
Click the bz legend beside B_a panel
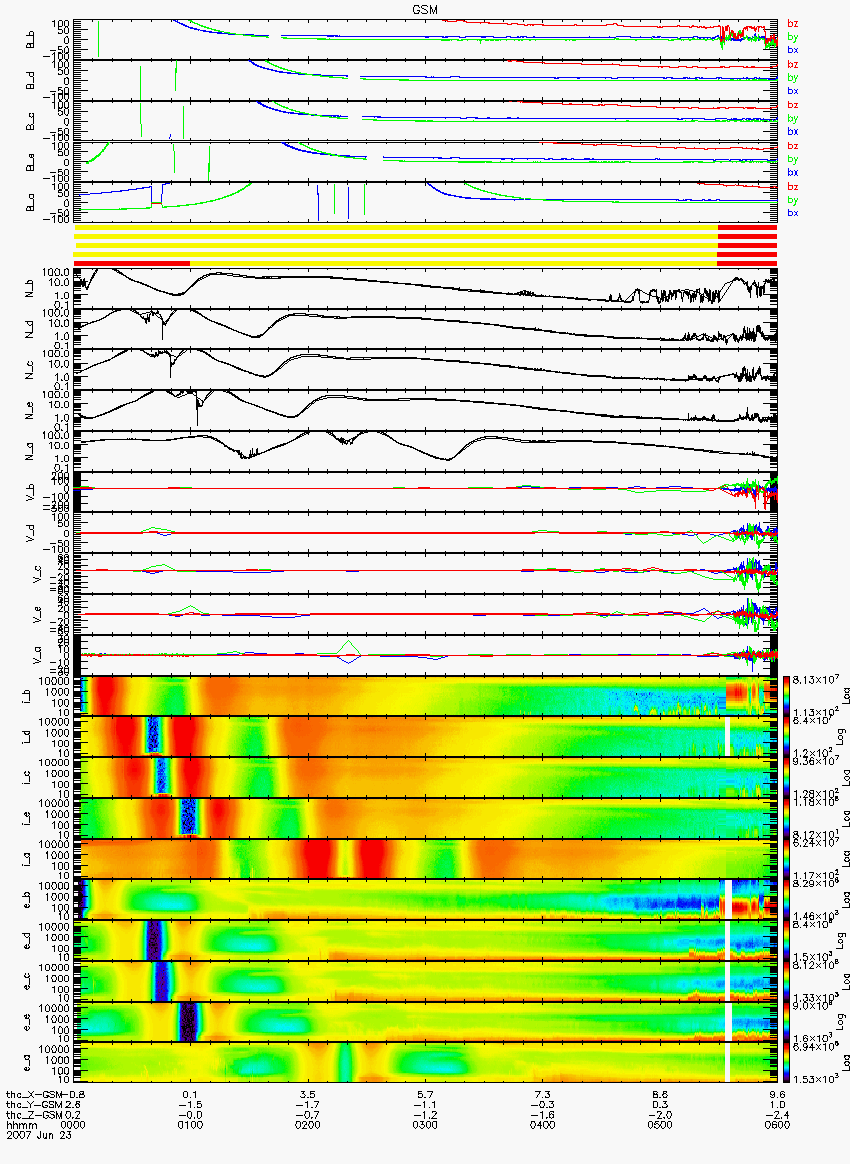point(792,186)
